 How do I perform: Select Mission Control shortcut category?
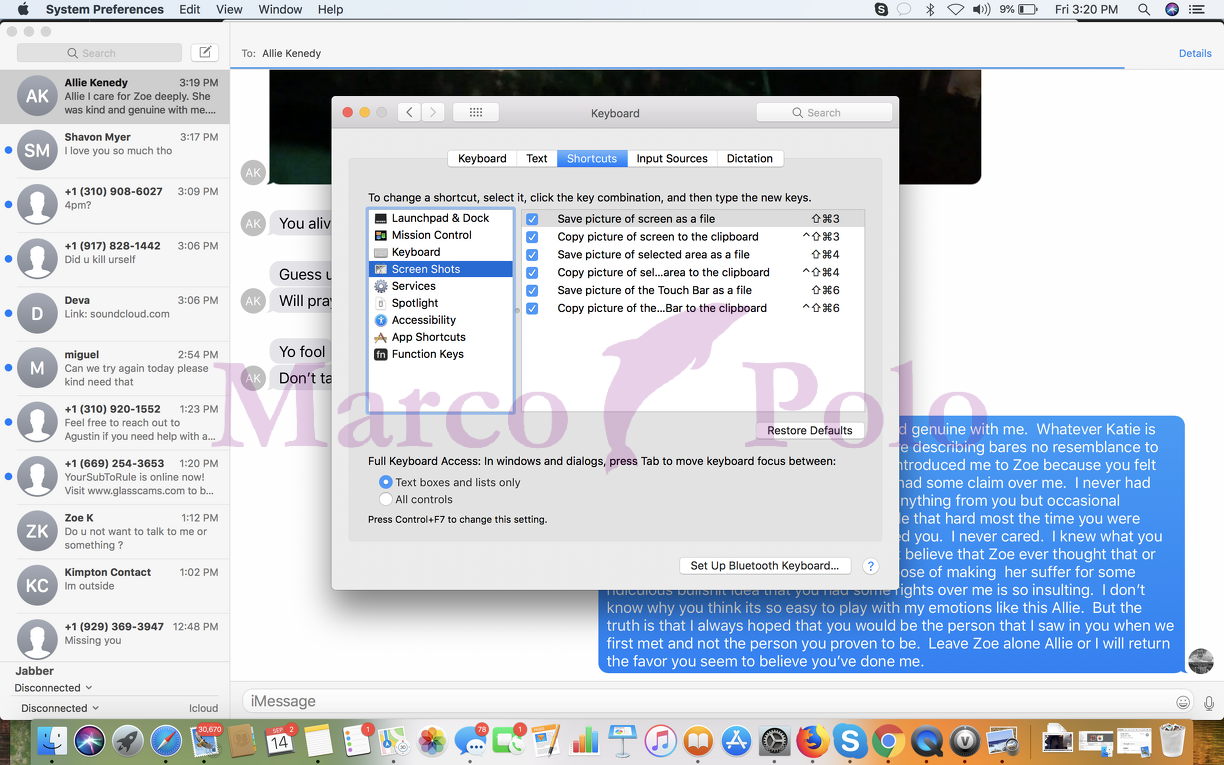pos(441,235)
